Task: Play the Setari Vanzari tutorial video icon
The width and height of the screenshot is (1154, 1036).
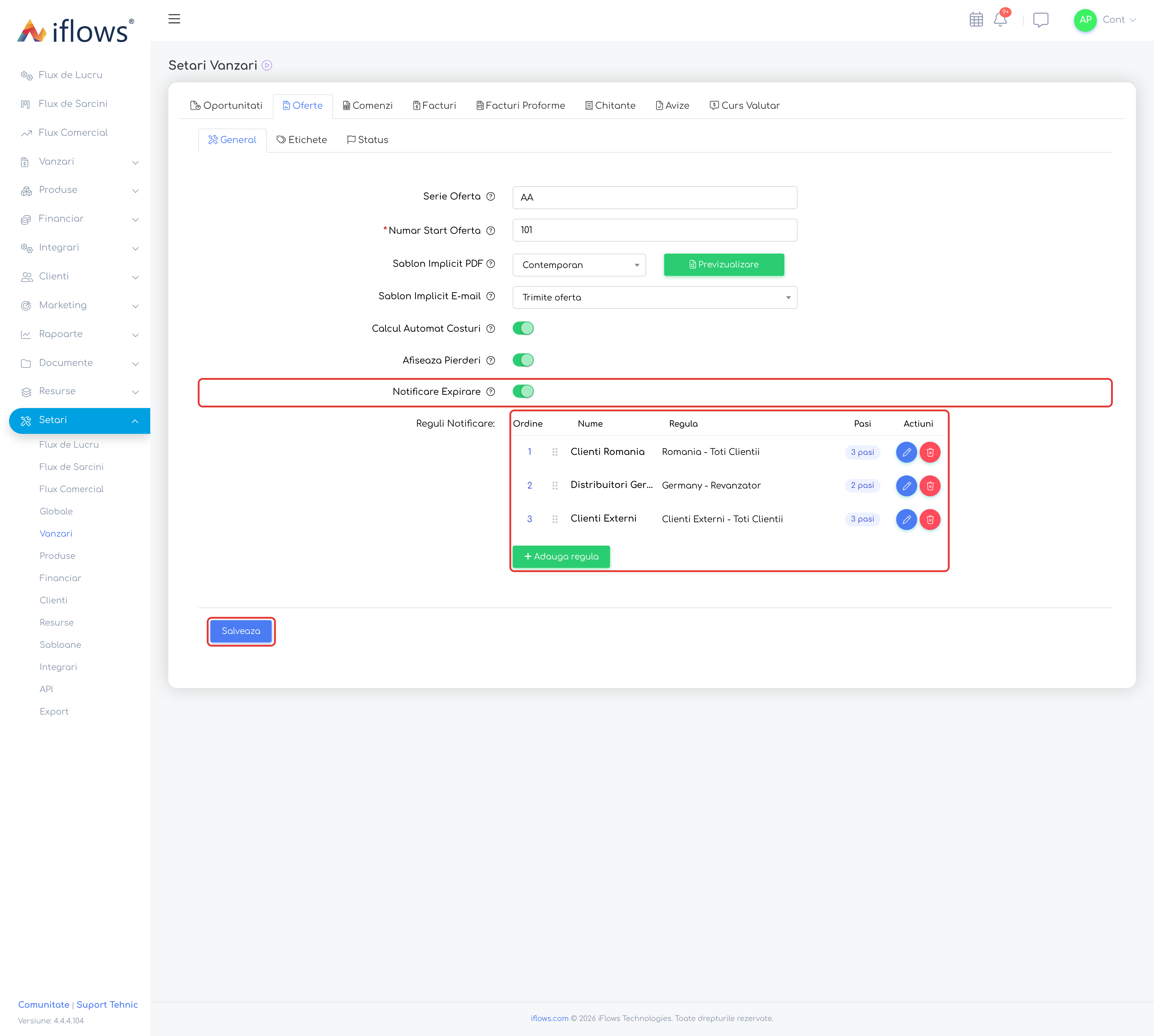Action: 267,66
